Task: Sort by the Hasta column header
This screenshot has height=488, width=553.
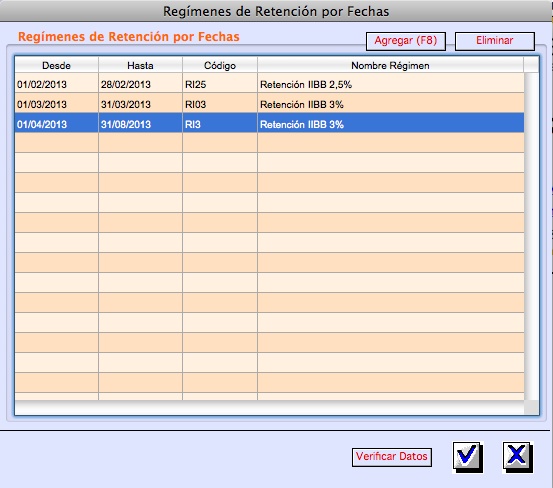Action: click(x=140, y=66)
